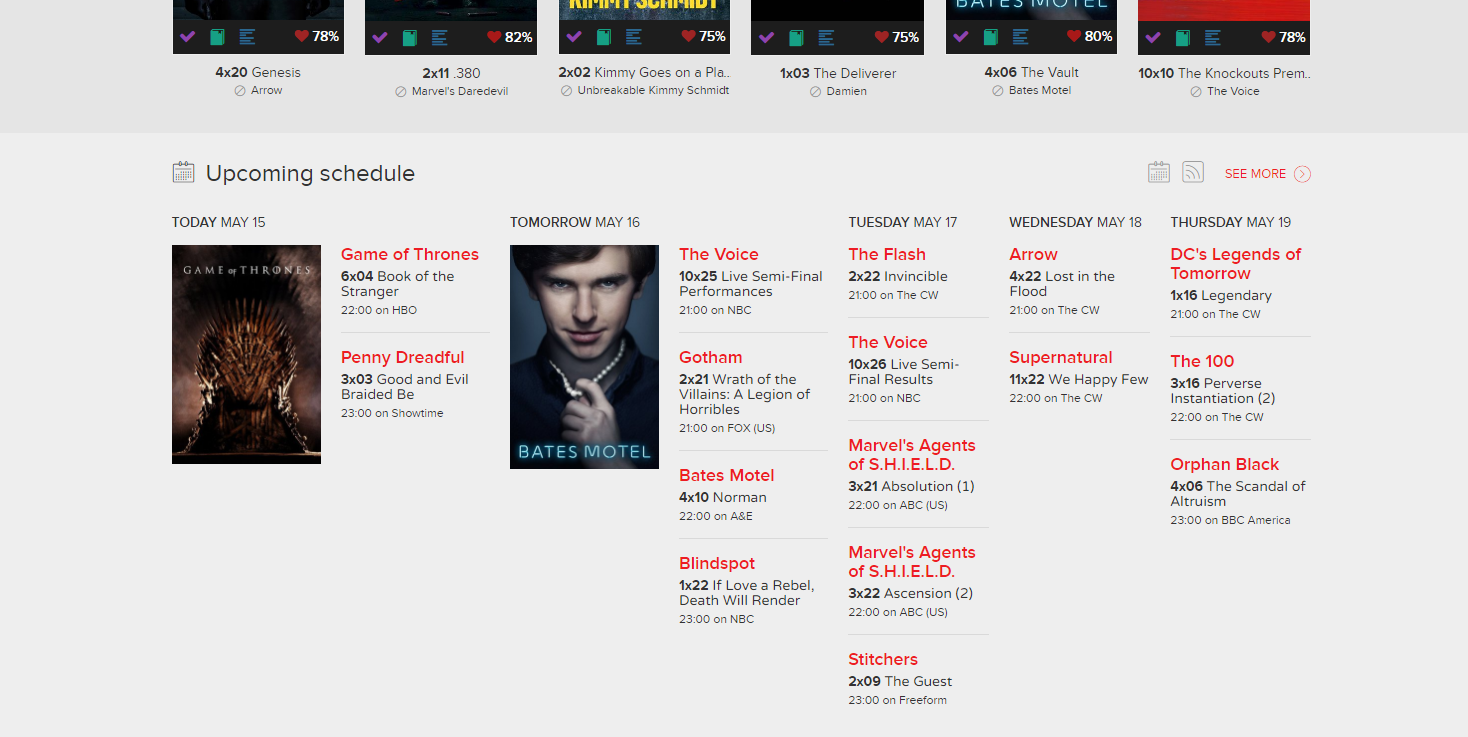Open the 1x03 The Deliverer episode title

coord(838,73)
